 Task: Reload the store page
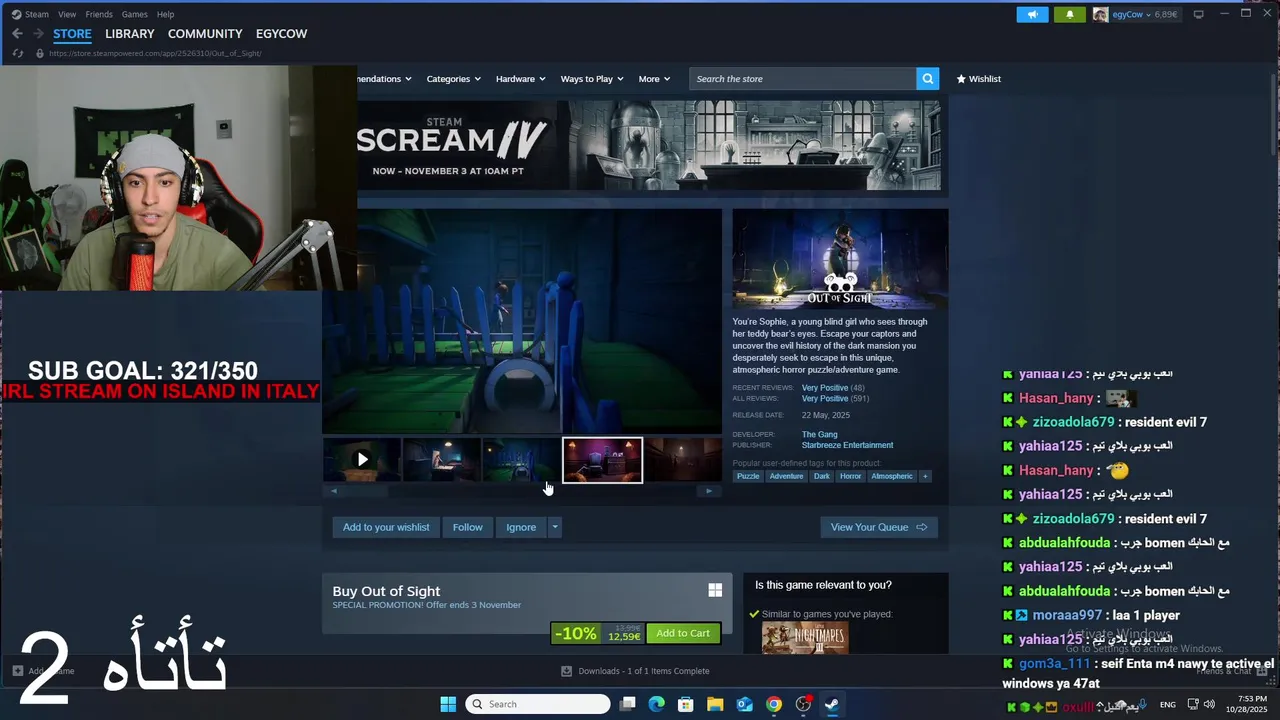point(18,53)
